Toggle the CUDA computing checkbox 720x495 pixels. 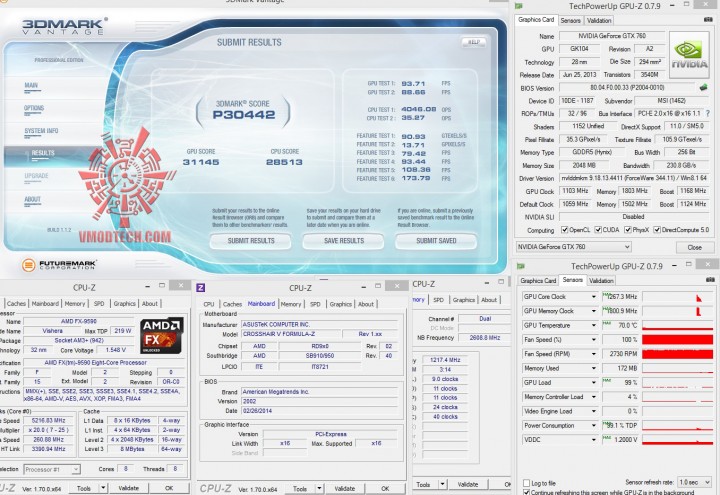click(x=598, y=230)
